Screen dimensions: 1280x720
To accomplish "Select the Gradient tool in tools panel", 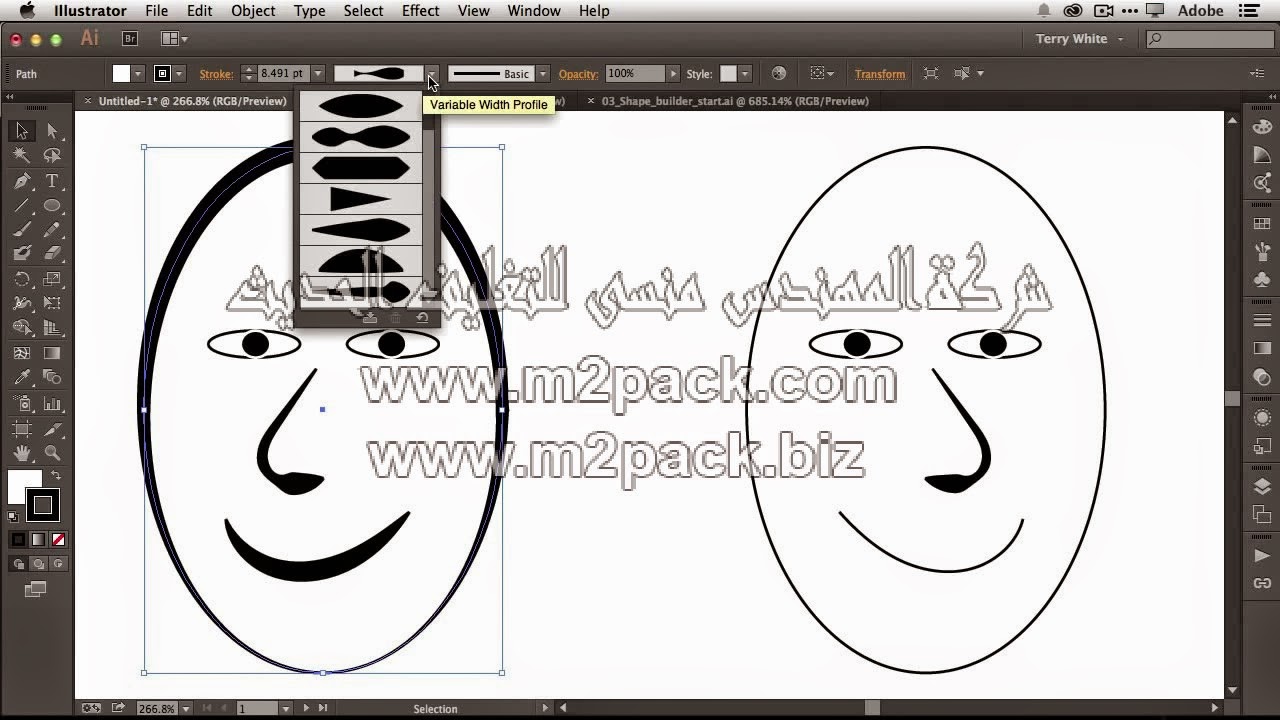I will point(52,353).
